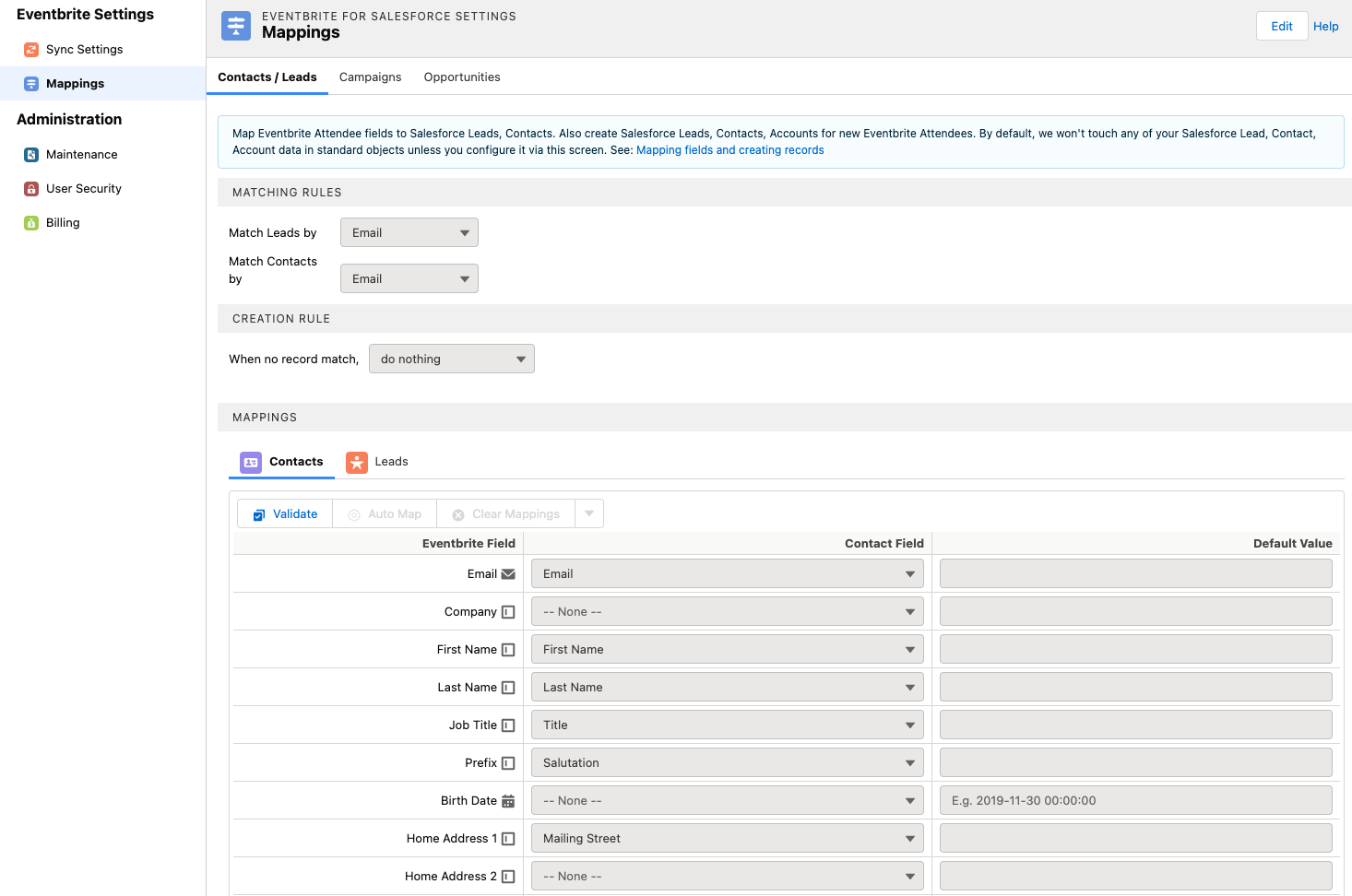The width and height of the screenshot is (1352, 896).
Task: Select the Leads mappings sub-tab
Action: 377,462
